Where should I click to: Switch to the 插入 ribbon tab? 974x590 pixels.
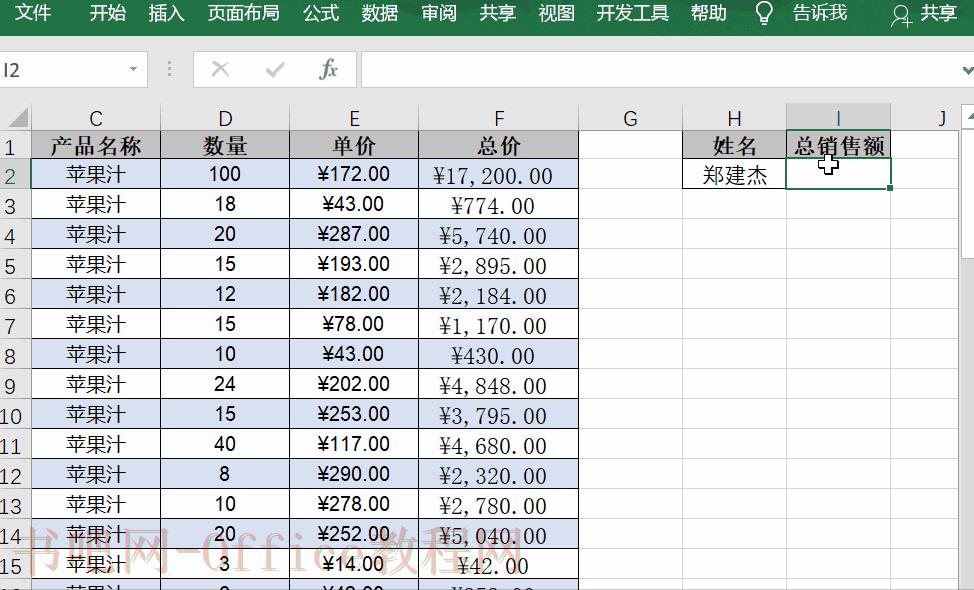(166, 12)
